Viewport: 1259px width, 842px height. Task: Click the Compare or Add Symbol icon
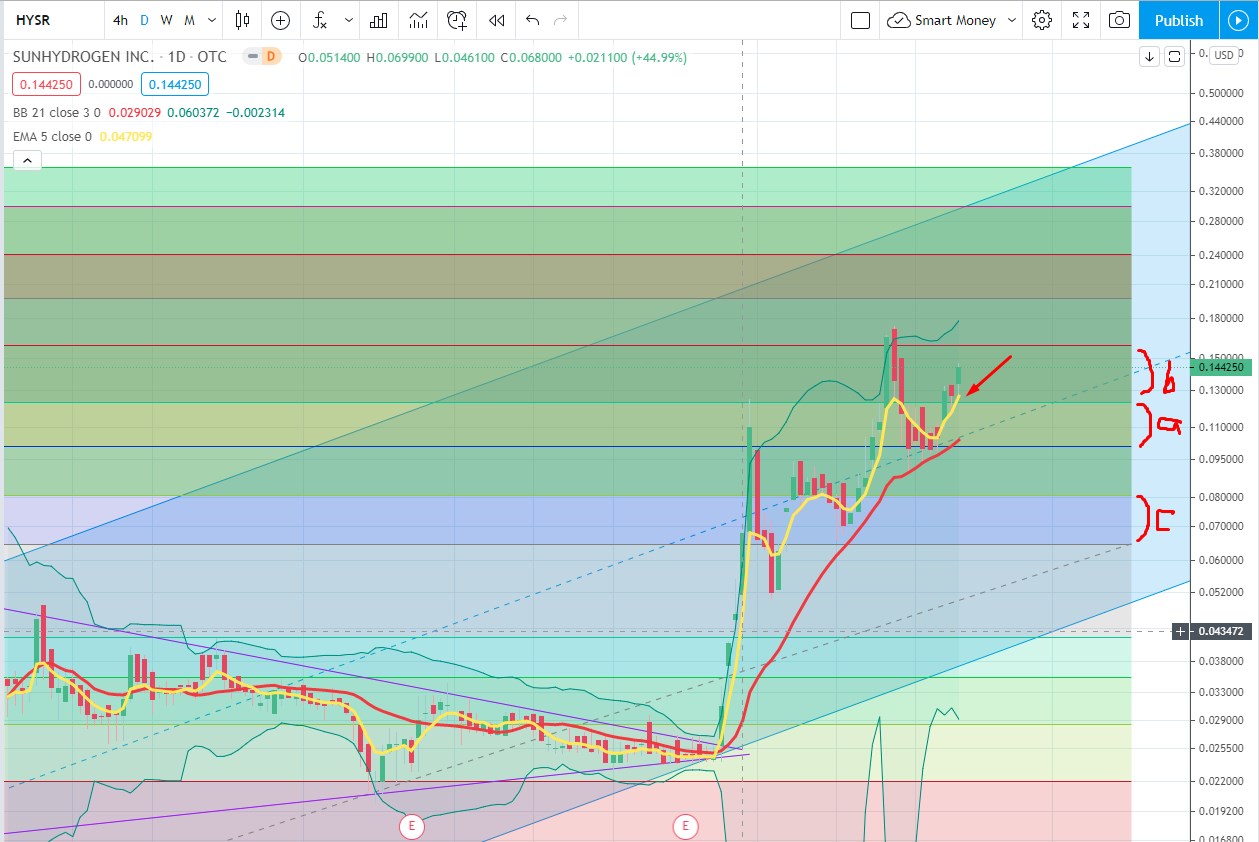pyautogui.click(x=280, y=20)
